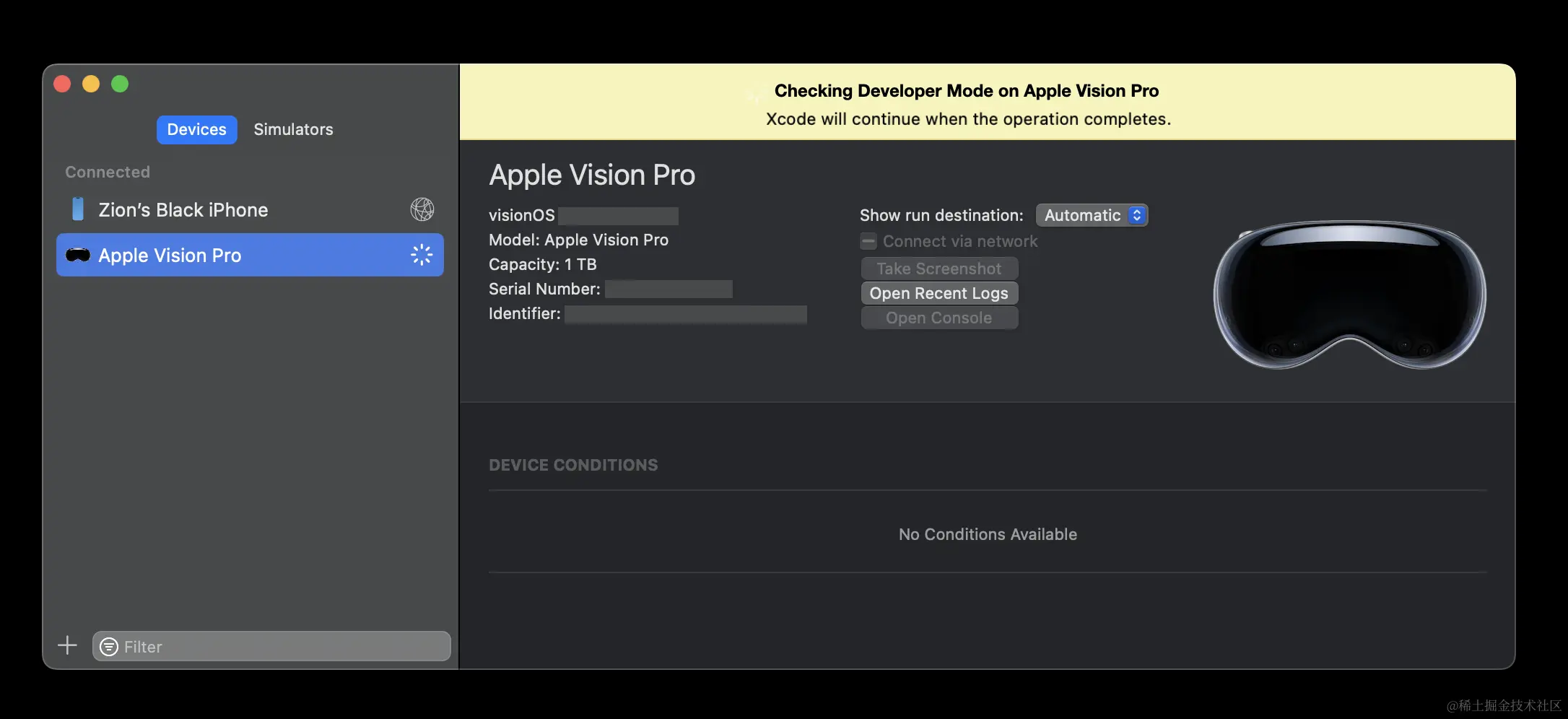Open the Show run destination Automatic dropdown
Viewport: 1568px width, 719px height.
click(1092, 215)
